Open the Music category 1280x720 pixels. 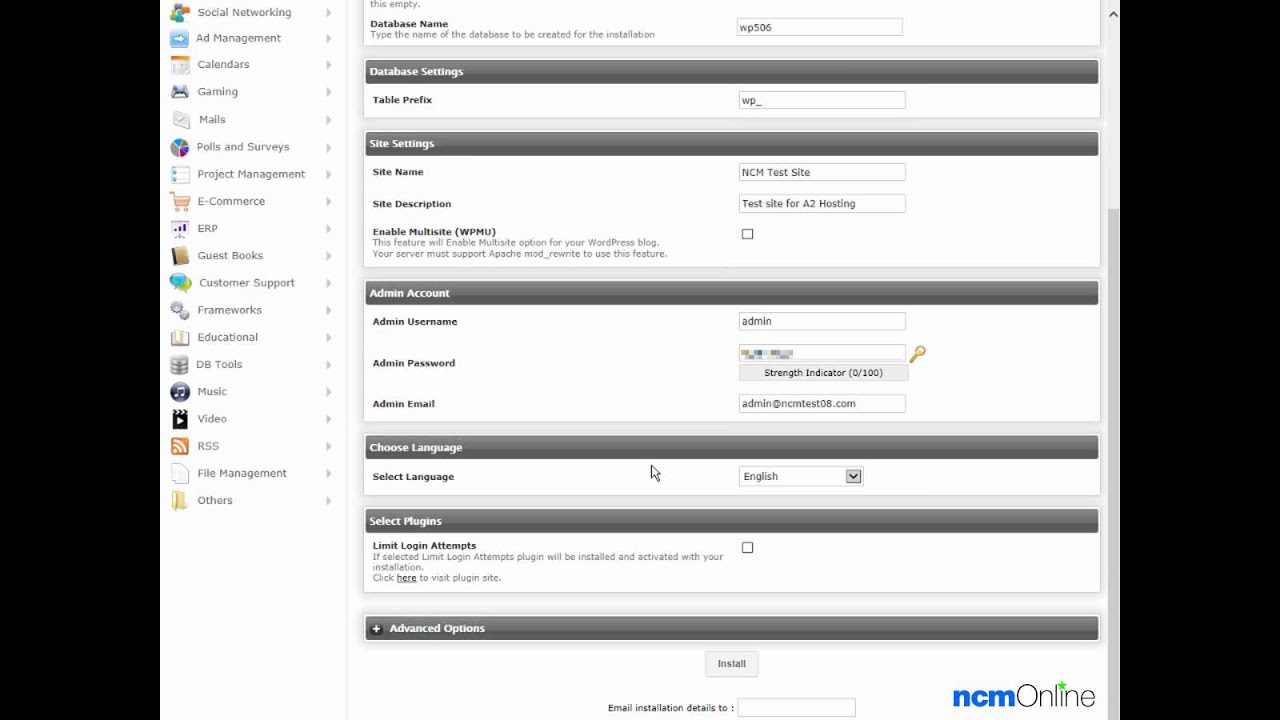211,392
